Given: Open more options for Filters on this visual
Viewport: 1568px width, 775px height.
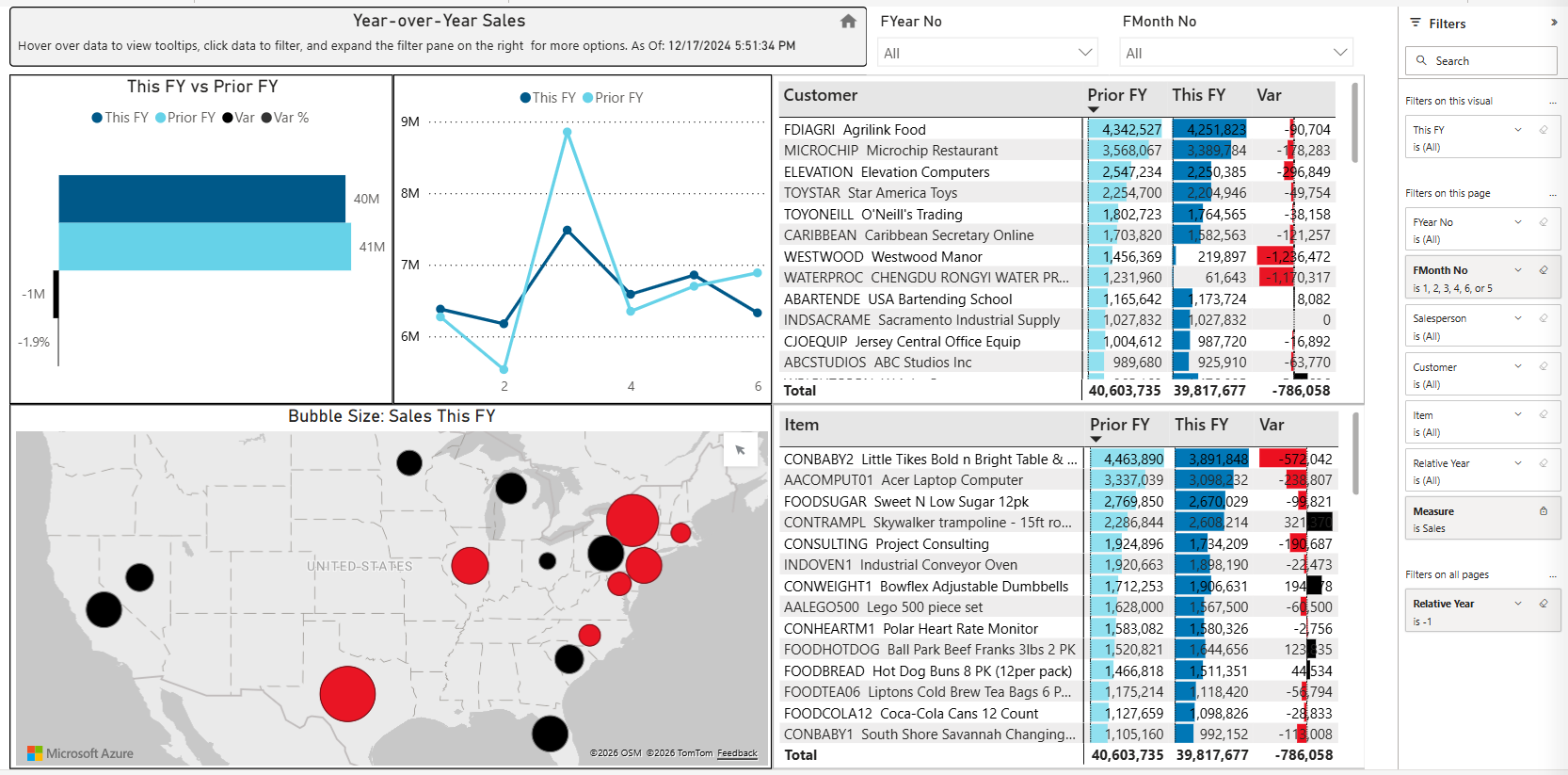Looking at the screenshot, I should (x=1552, y=102).
